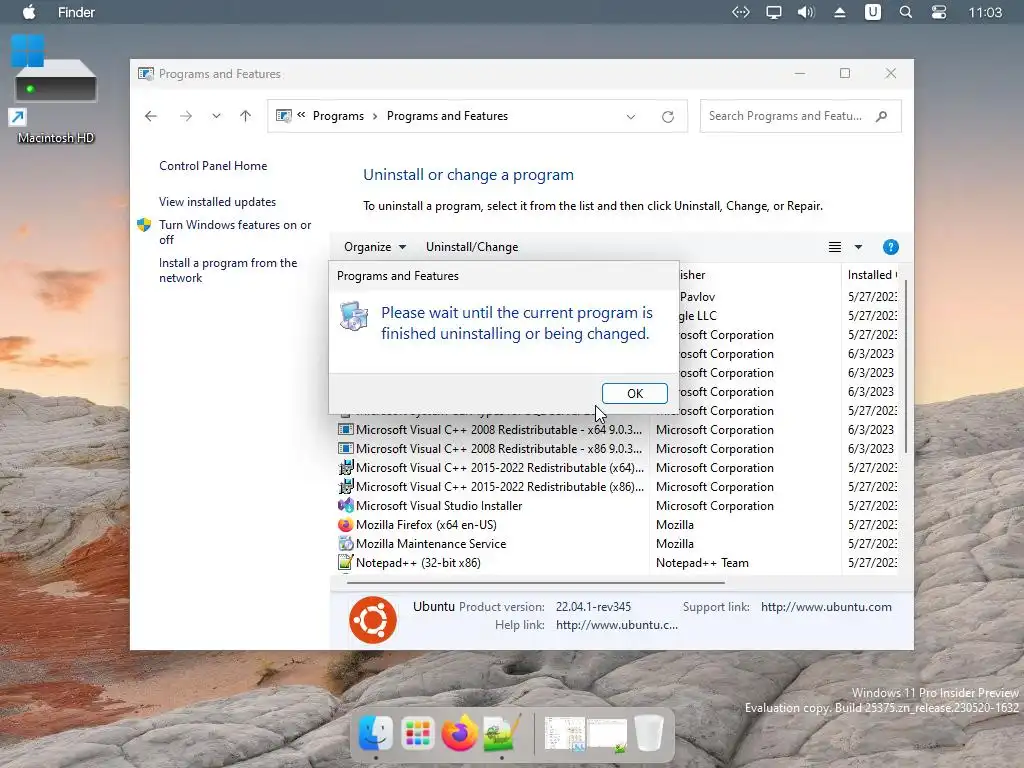
Task: Click the network arrows icon in menu bar
Action: (741, 12)
